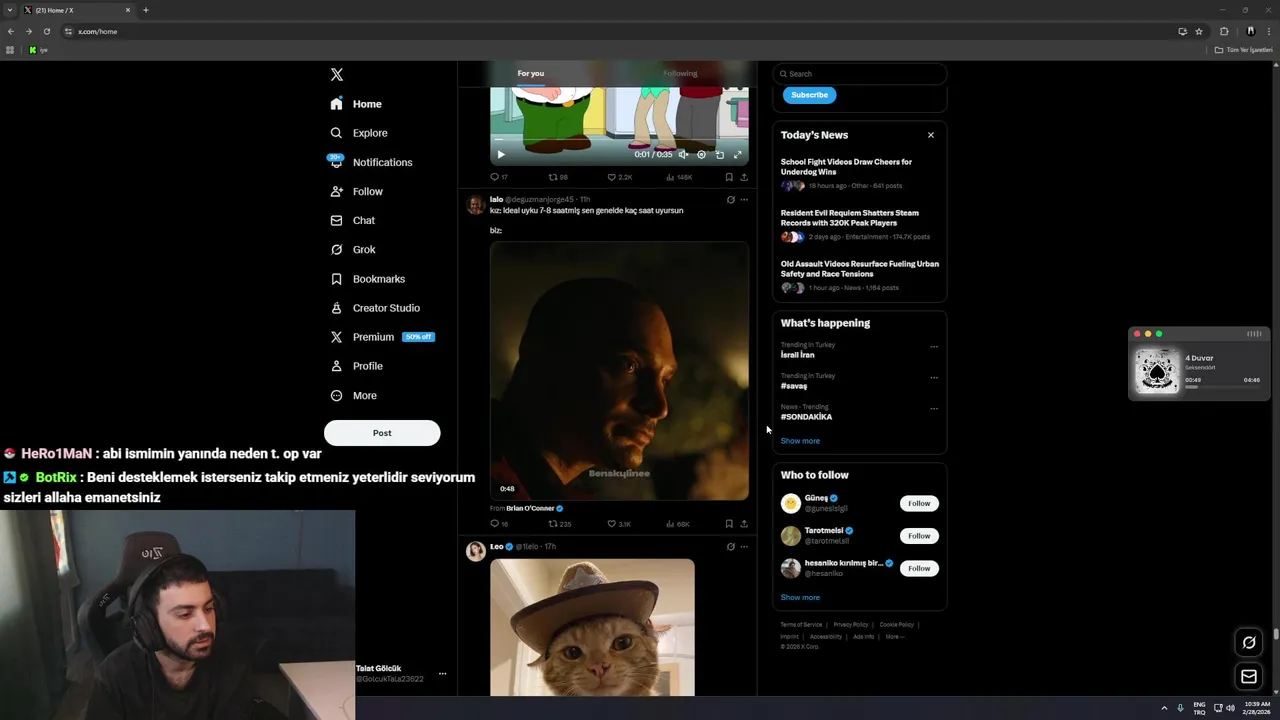Image resolution: width=1280 pixels, height=720 pixels.
Task: Open account menu next to Talat Gölcük
Action: click(x=442, y=674)
